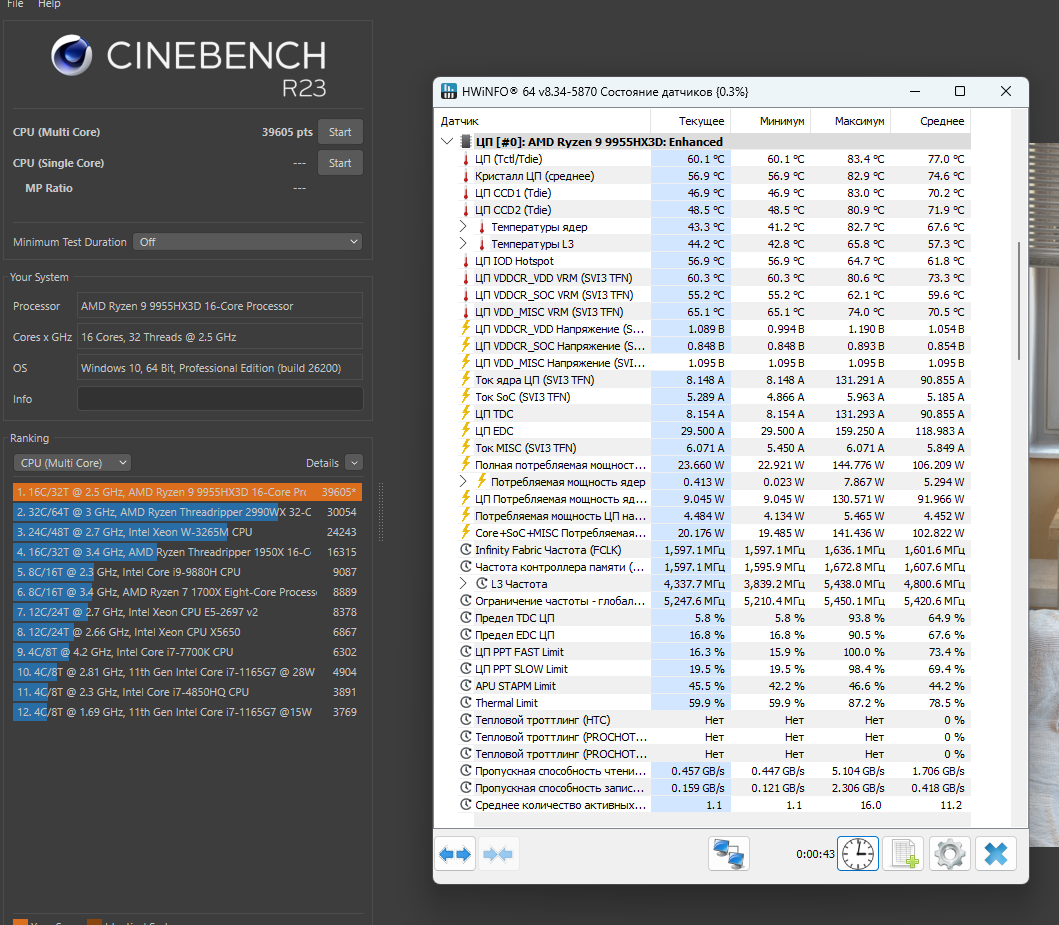Click the expand columns double-arrow icon in HWiNFO
The height and width of the screenshot is (925, 1059).
click(x=455, y=854)
